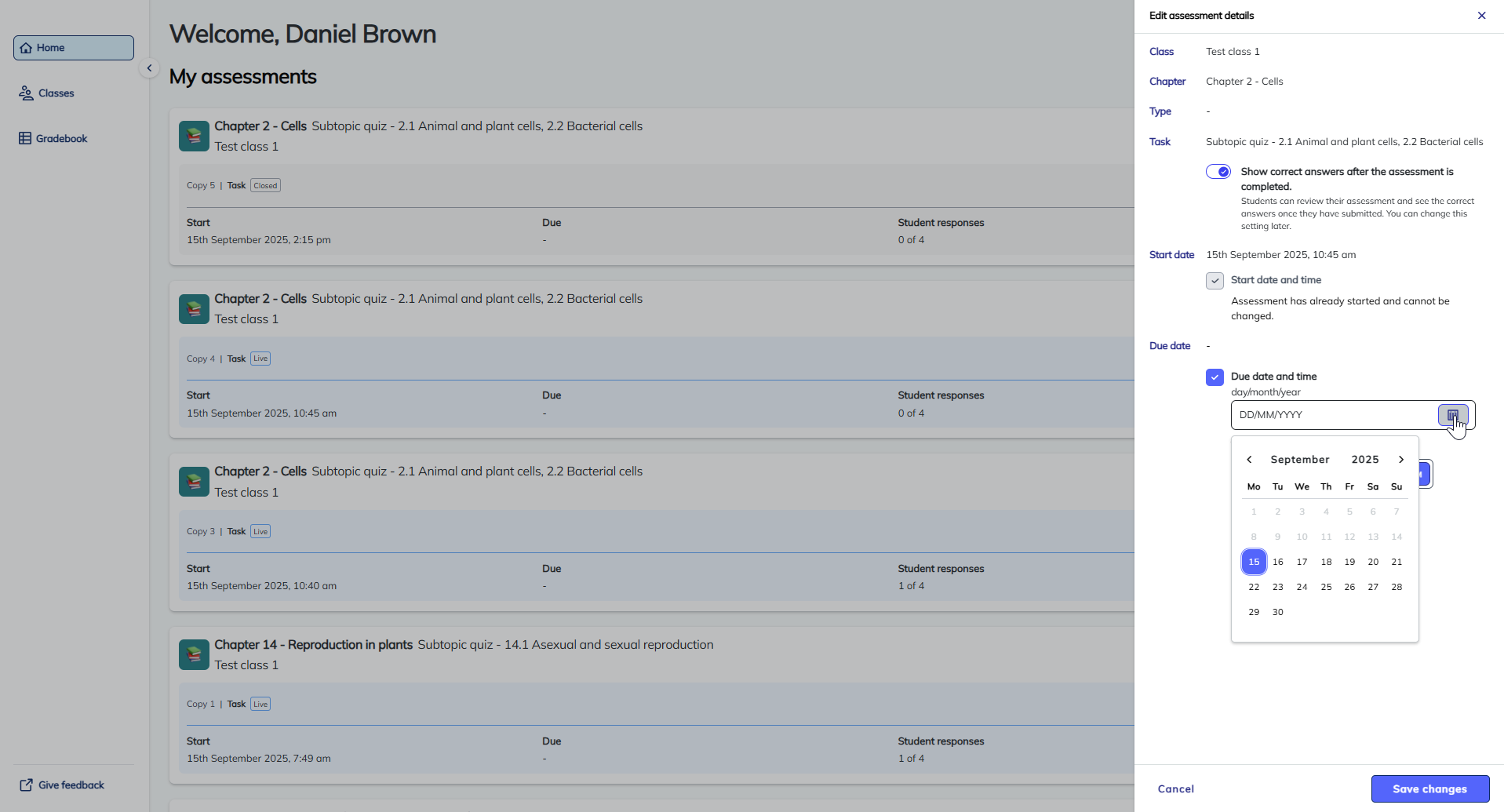Select 26 in the date picker

1349,587
